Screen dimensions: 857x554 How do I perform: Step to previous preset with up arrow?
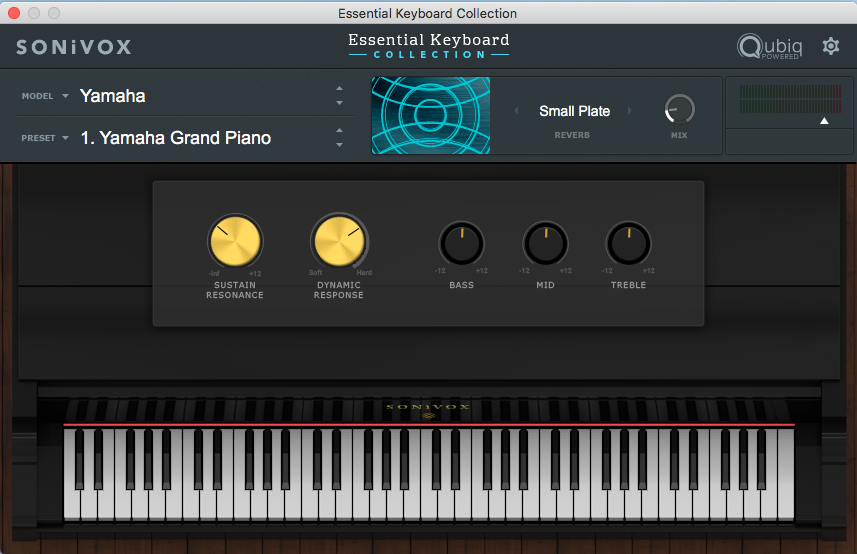(339, 130)
